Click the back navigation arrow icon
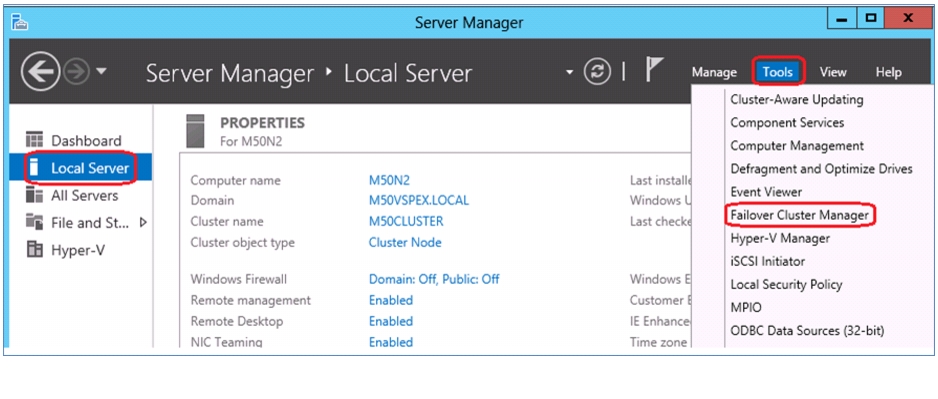Screen dimensions: 938x399 tap(40, 72)
